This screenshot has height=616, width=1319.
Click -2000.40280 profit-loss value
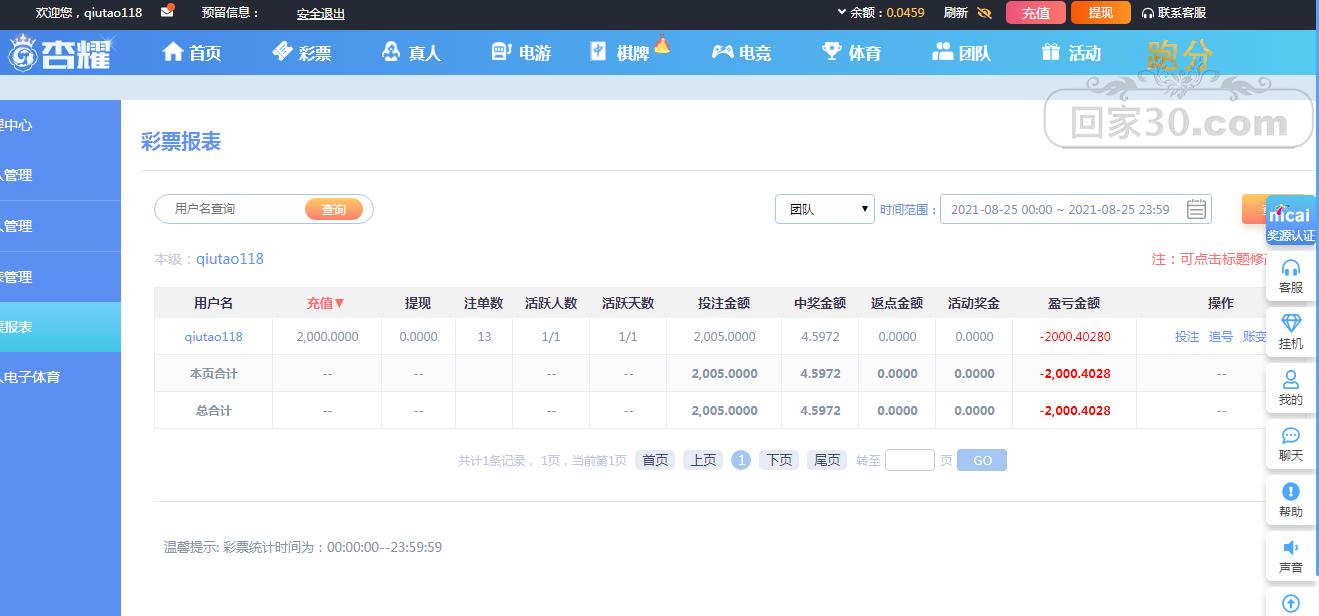[1075, 337]
